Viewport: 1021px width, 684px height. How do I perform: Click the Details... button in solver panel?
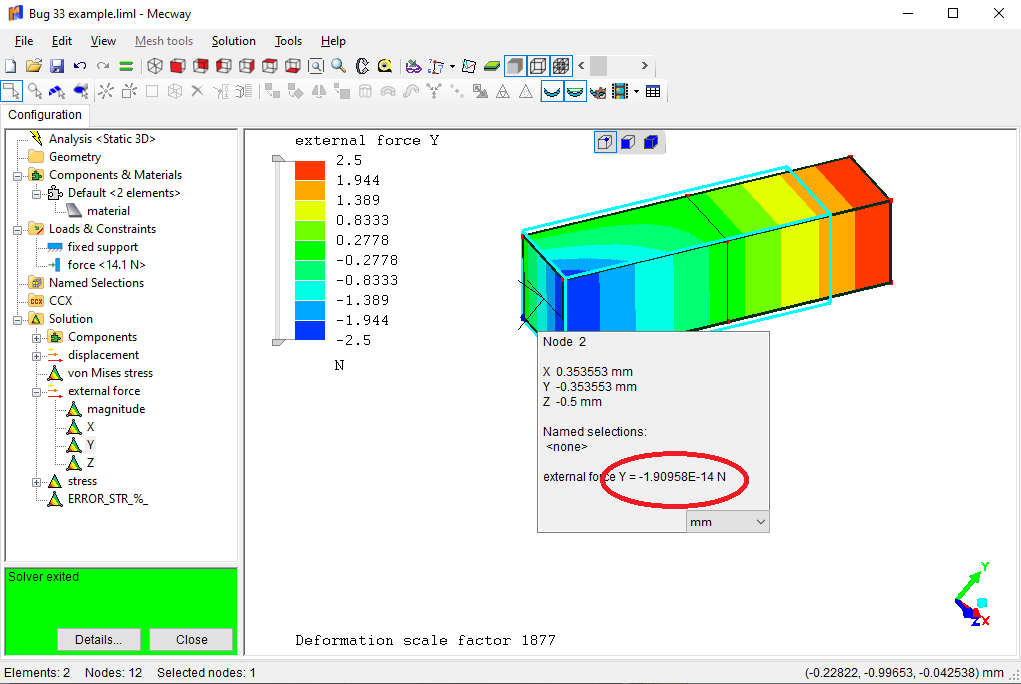[98, 640]
